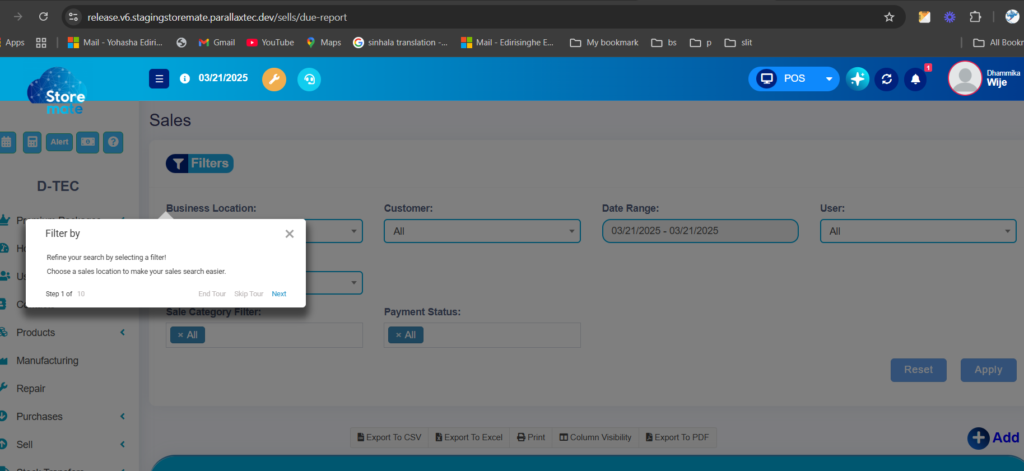Remove All tag from Payment Status
Screen dimensions: 1024x471
pyautogui.click(x=398, y=335)
